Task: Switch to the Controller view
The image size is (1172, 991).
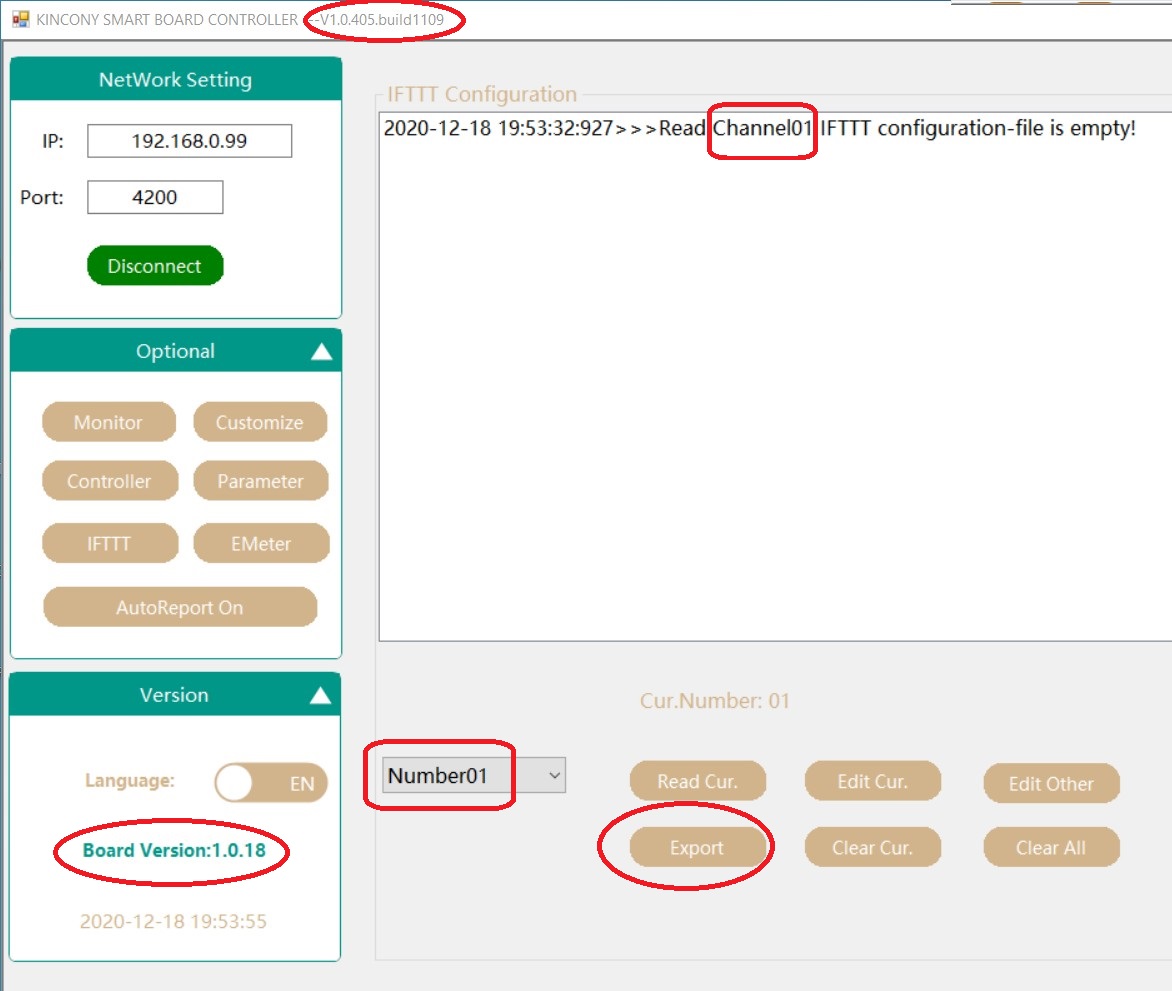Action: click(x=109, y=481)
